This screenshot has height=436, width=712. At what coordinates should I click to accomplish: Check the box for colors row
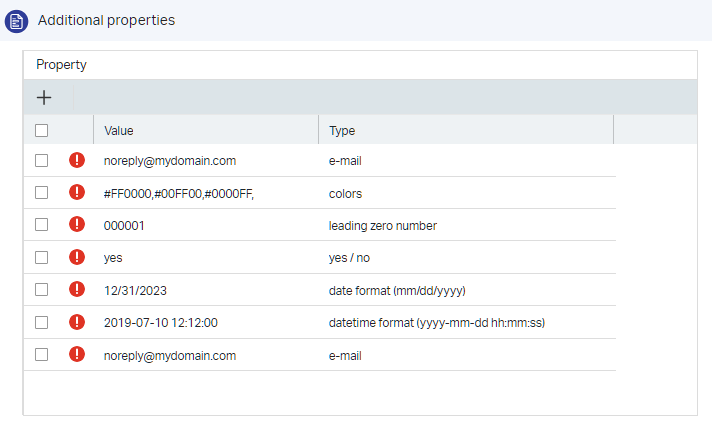41,193
